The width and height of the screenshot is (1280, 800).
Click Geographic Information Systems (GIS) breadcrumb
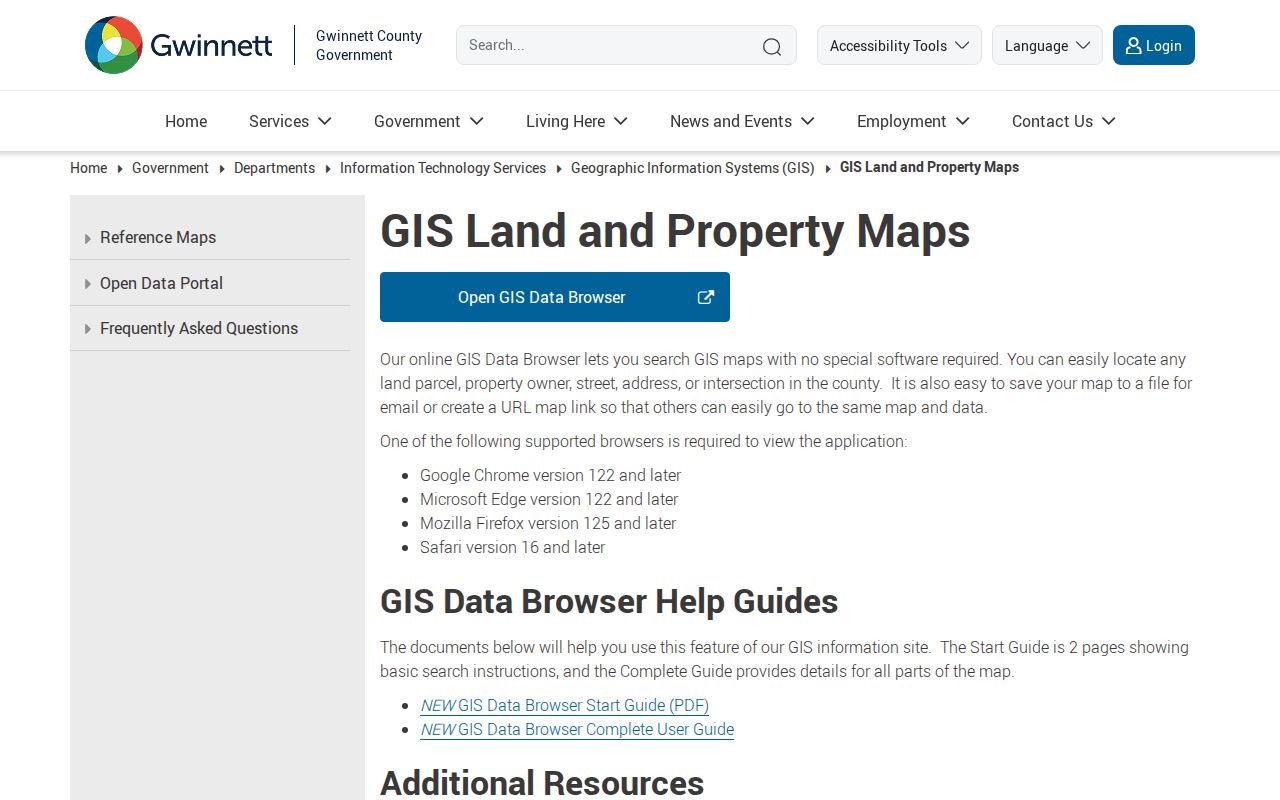pyautogui.click(x=693, y=168)
